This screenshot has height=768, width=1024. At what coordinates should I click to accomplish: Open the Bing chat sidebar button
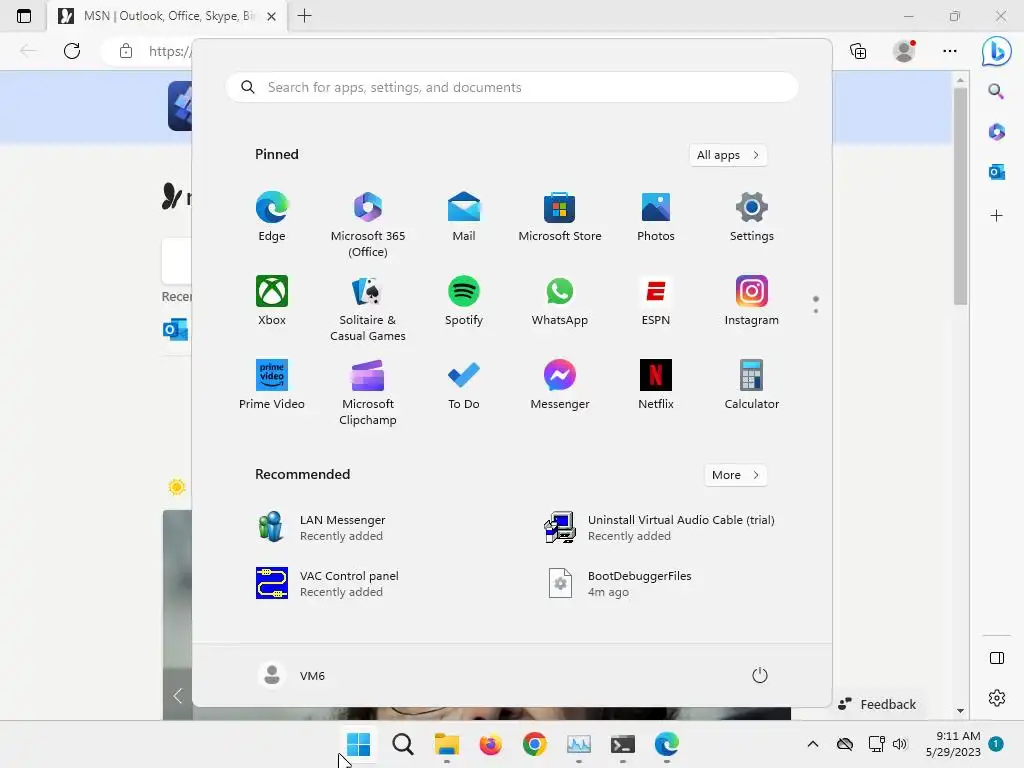(997, 51)
